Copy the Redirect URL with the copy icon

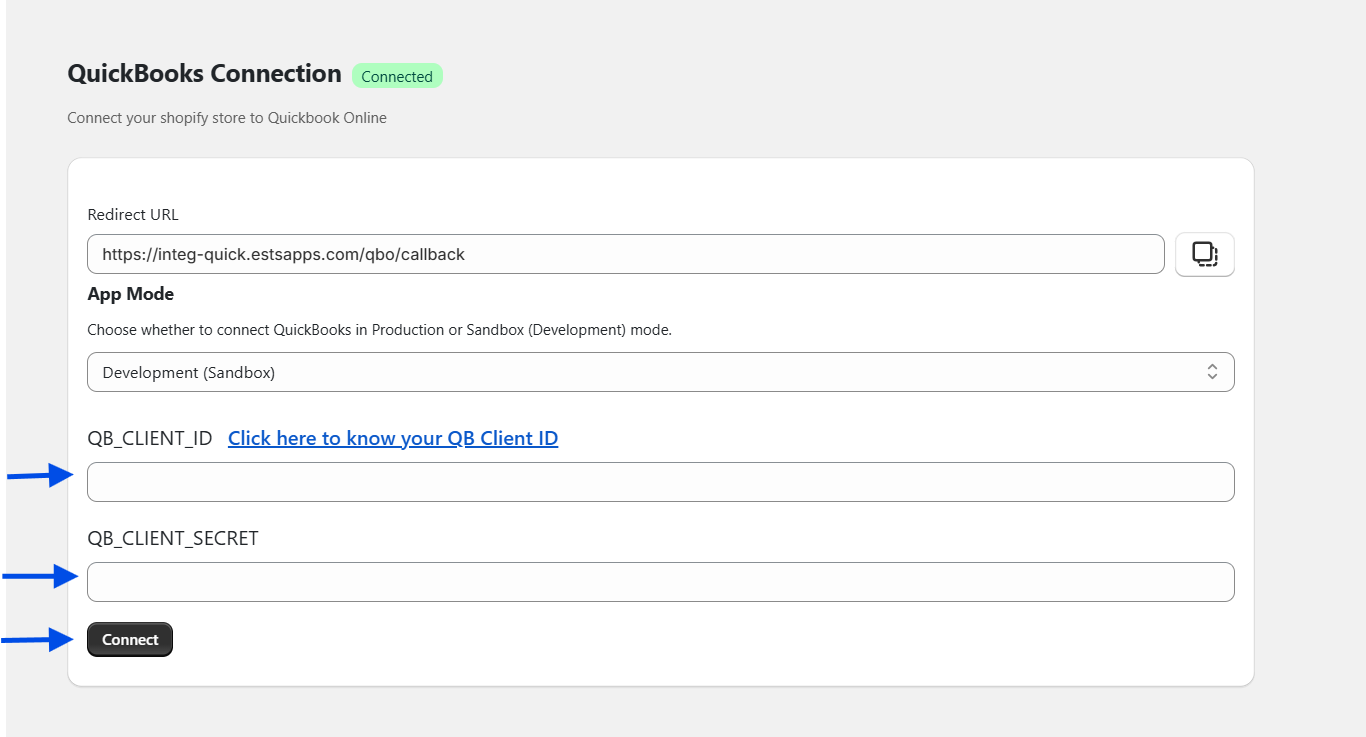point(1204,254)
